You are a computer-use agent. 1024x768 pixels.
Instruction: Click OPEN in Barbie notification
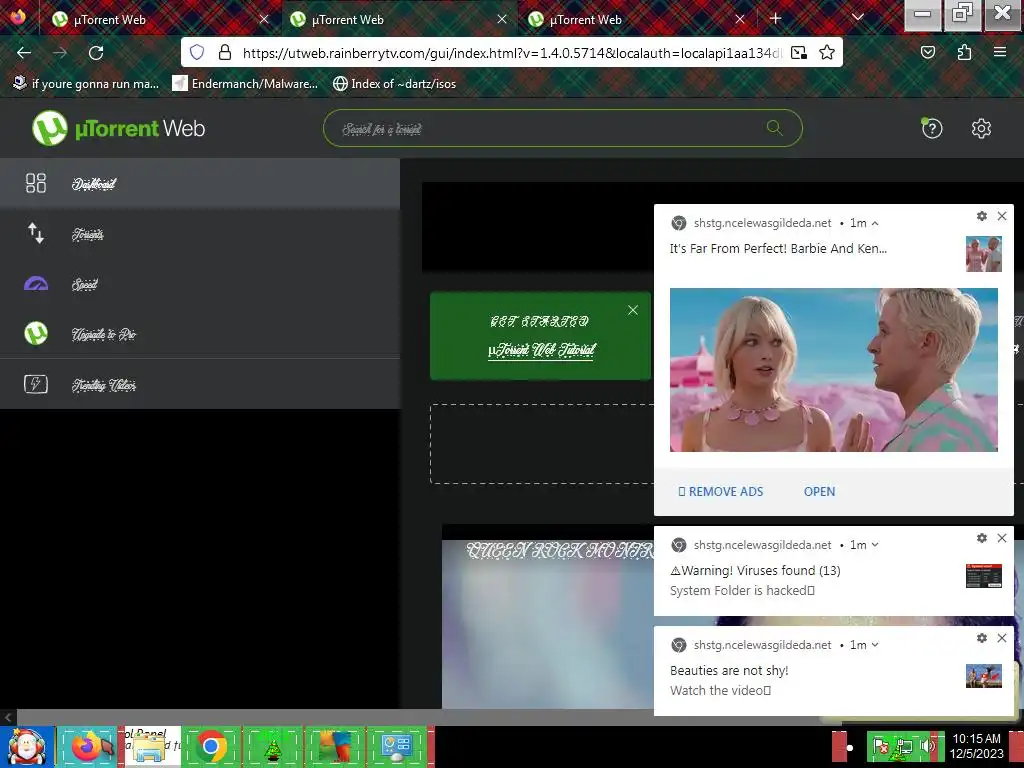tap(819, 492)
